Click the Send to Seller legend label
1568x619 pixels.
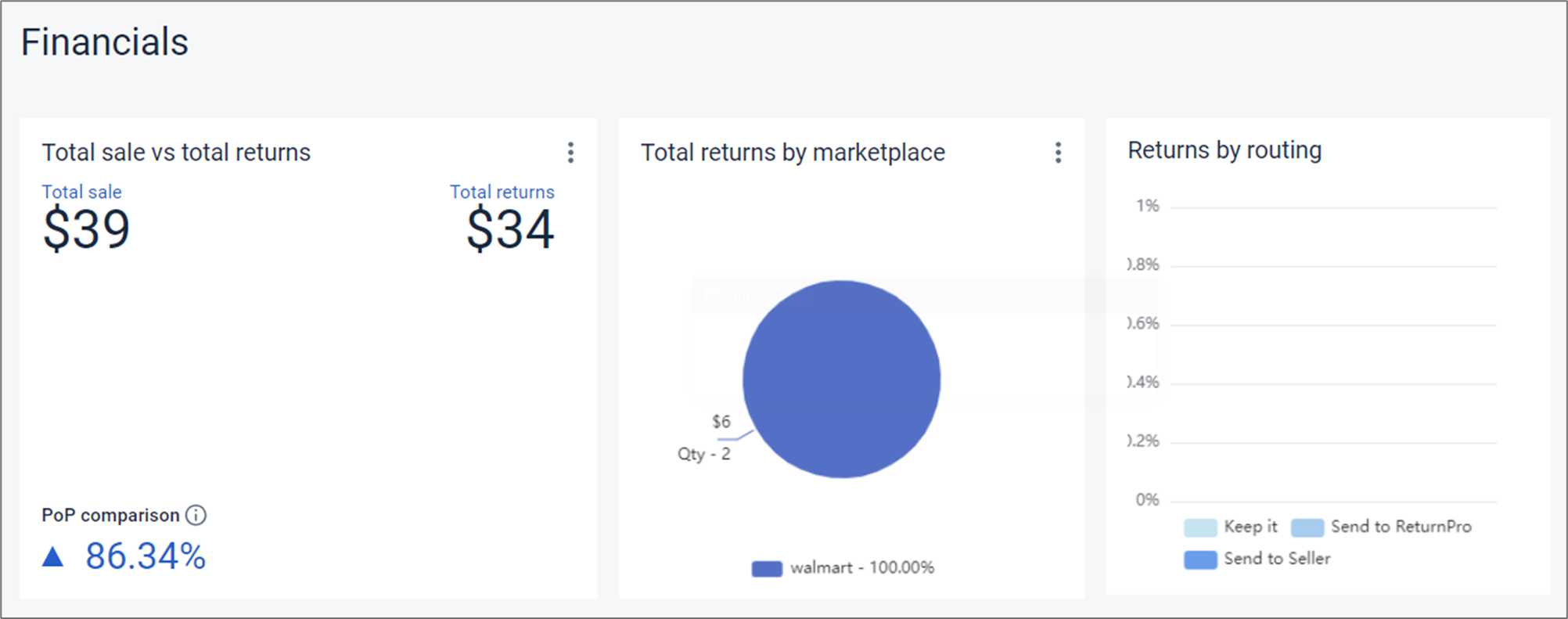tap(1277, 559)
